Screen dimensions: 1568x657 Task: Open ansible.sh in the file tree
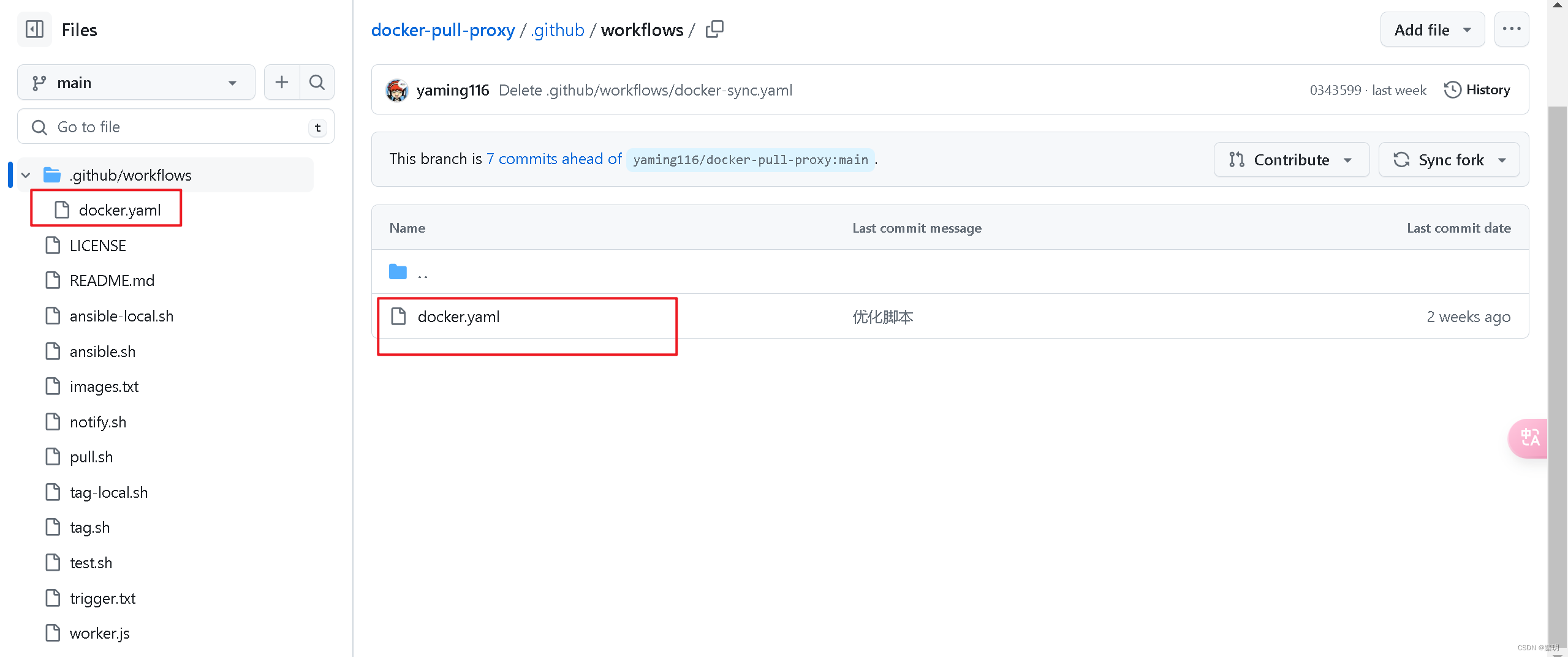pos(102,351)
